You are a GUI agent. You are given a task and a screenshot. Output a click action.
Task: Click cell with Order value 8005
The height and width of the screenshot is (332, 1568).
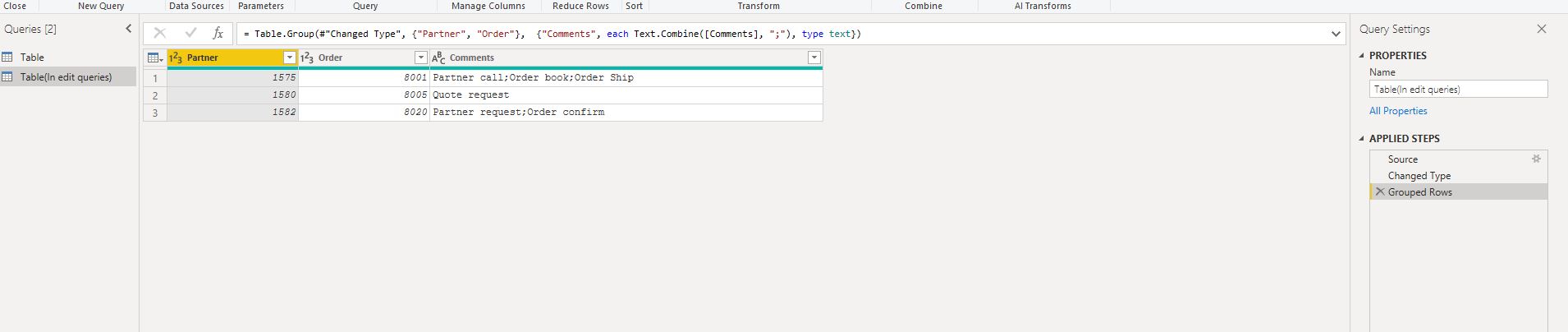364,95
